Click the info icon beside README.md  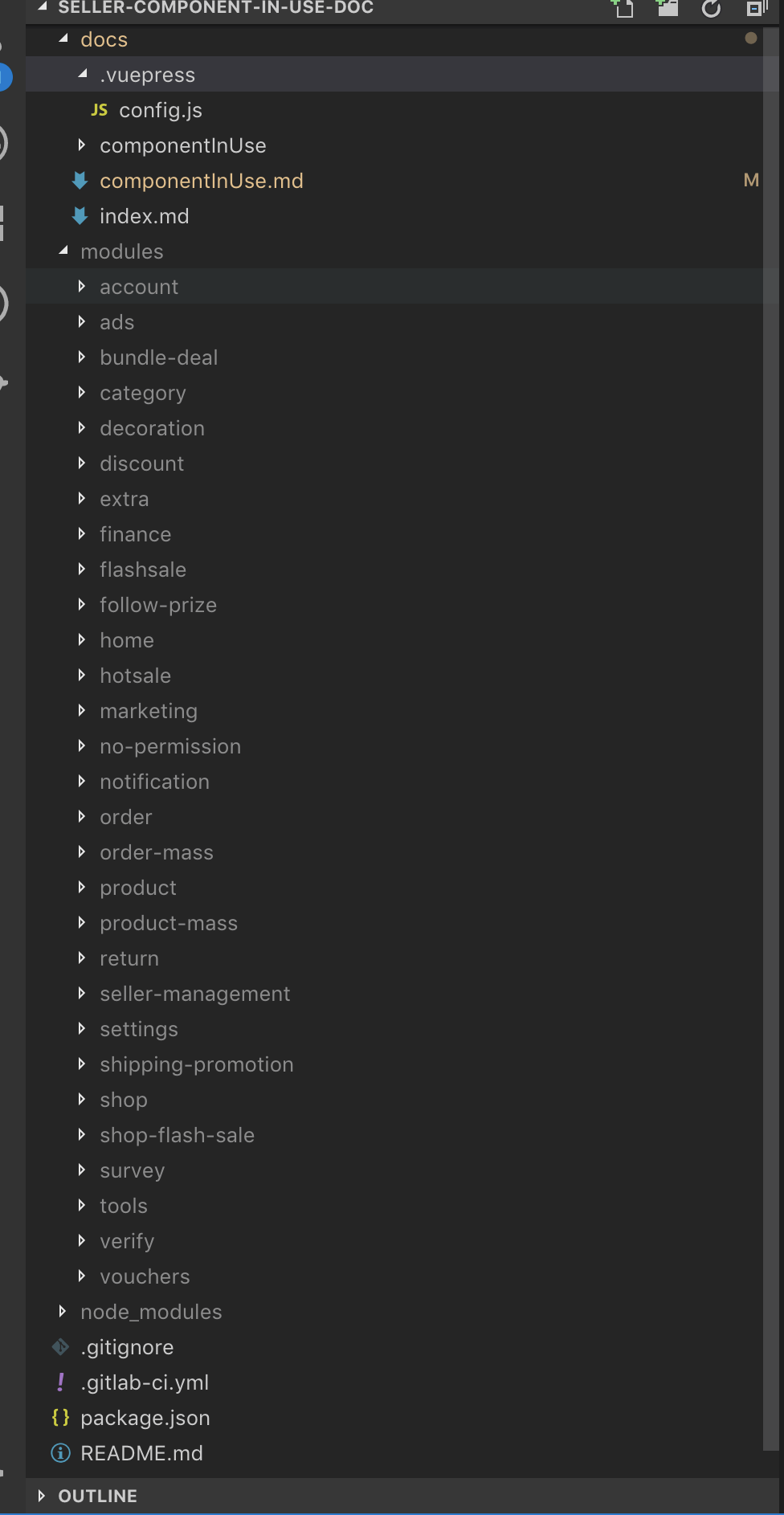pos(60,1453)
